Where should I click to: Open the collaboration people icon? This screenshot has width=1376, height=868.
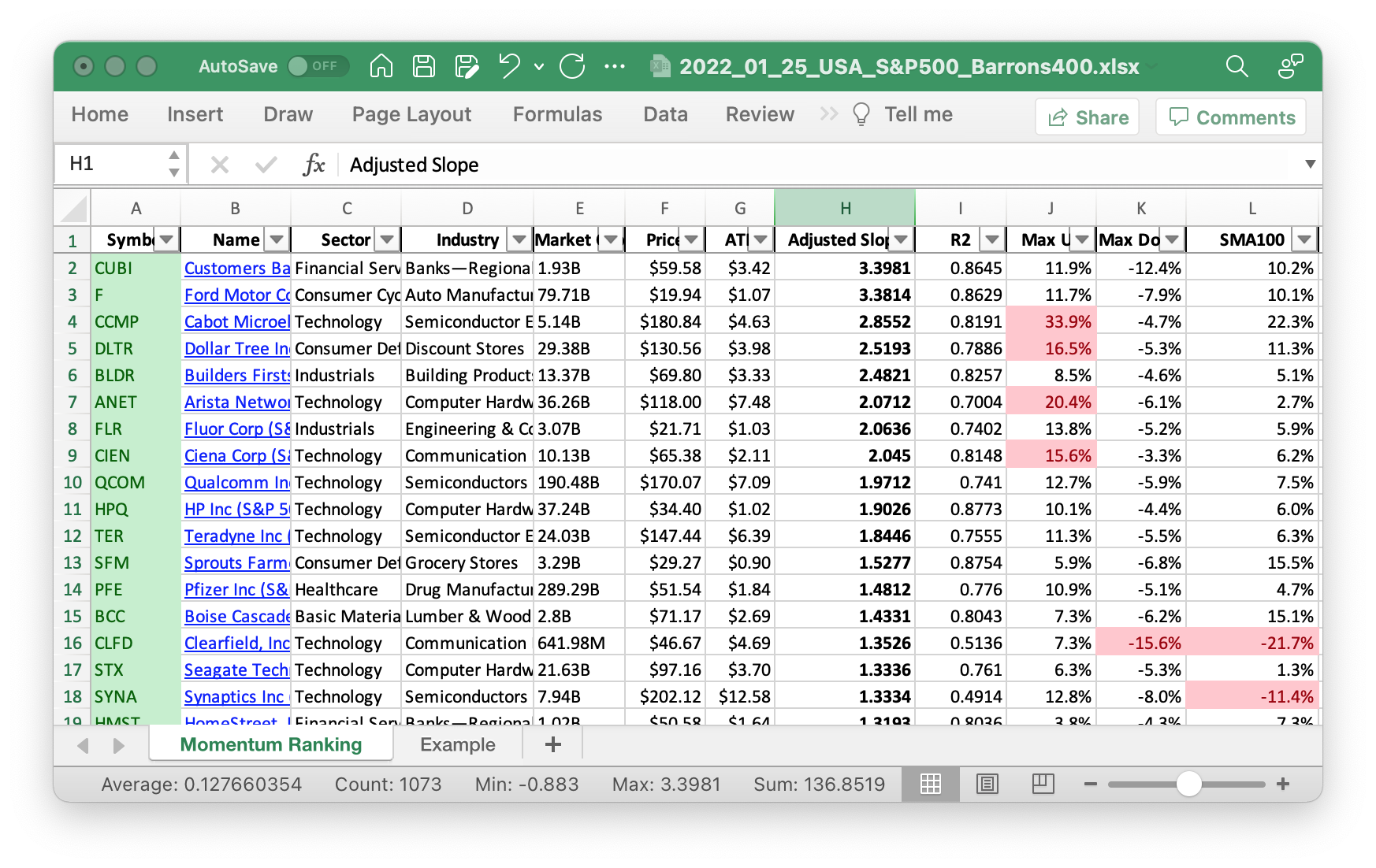pyautogui.click(x=1290, y=66)
